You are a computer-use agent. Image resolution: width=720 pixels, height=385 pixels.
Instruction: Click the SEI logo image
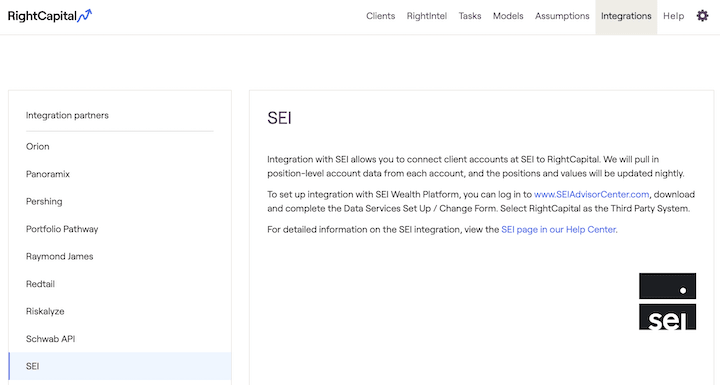(667, 301)
